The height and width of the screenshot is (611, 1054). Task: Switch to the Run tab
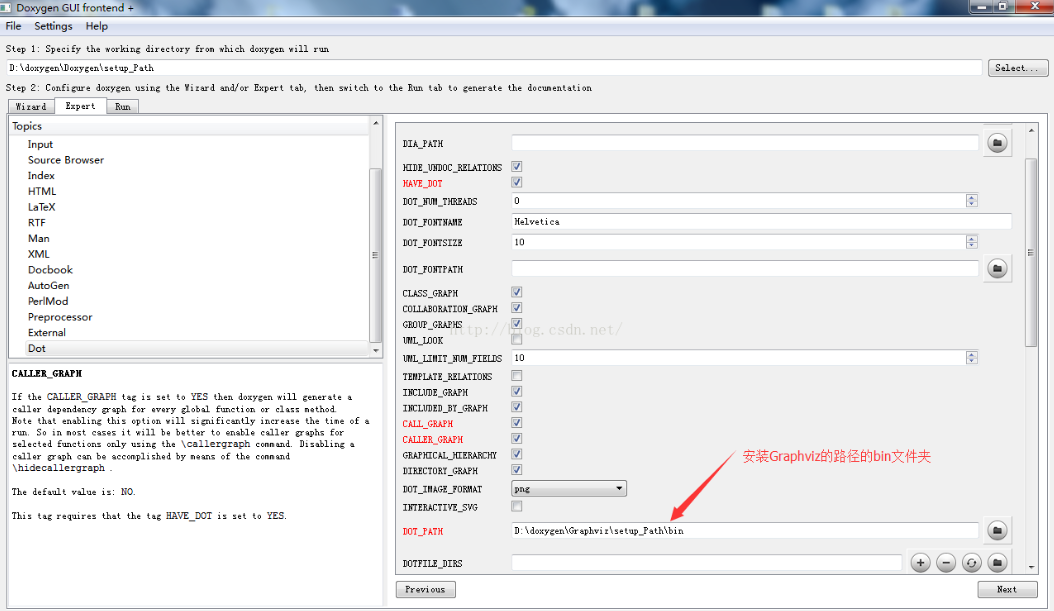pyautogui.click(x=122, y=106)
